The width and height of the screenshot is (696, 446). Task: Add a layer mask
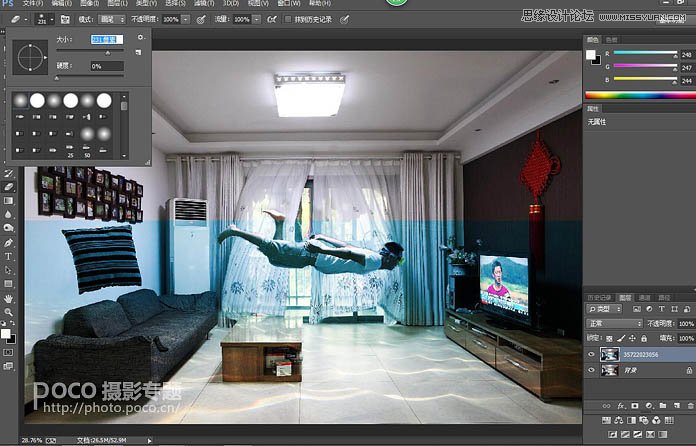(635, 406)
